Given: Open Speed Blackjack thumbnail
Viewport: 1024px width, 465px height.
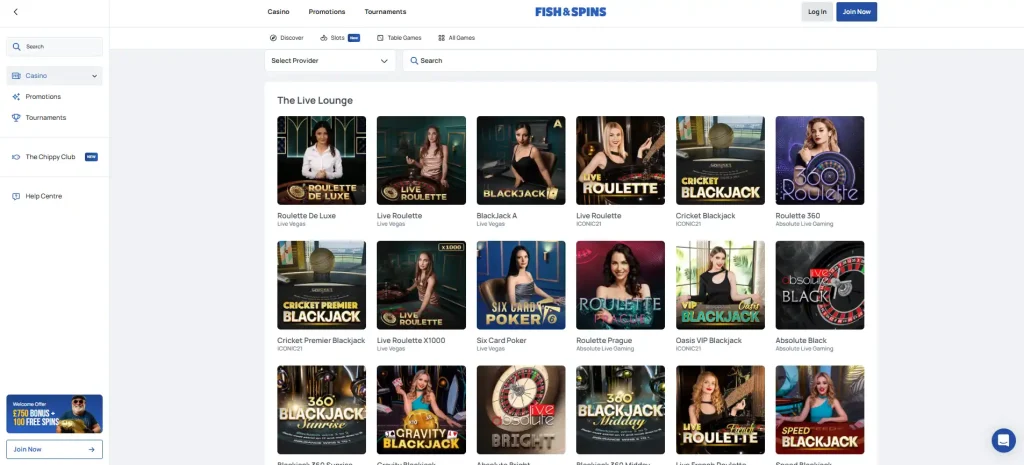Looking at the screenshot, I should coord(820,410).
